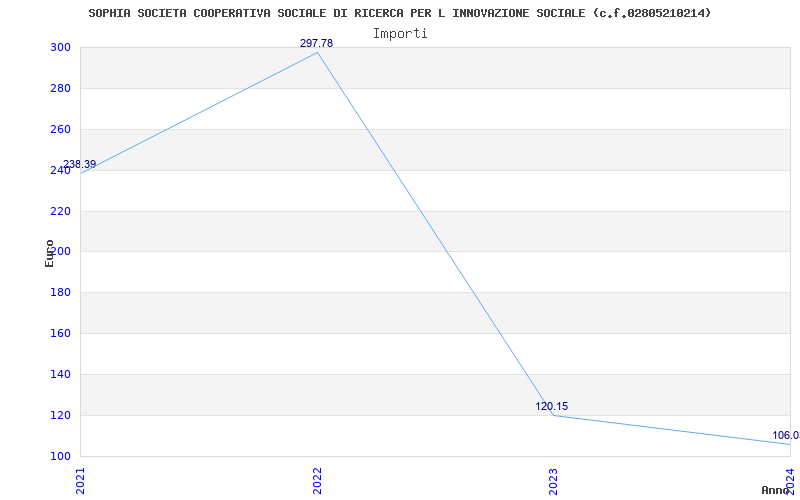Click the 120 y-axis value
The image size is (800, 500).
point(60,415)
